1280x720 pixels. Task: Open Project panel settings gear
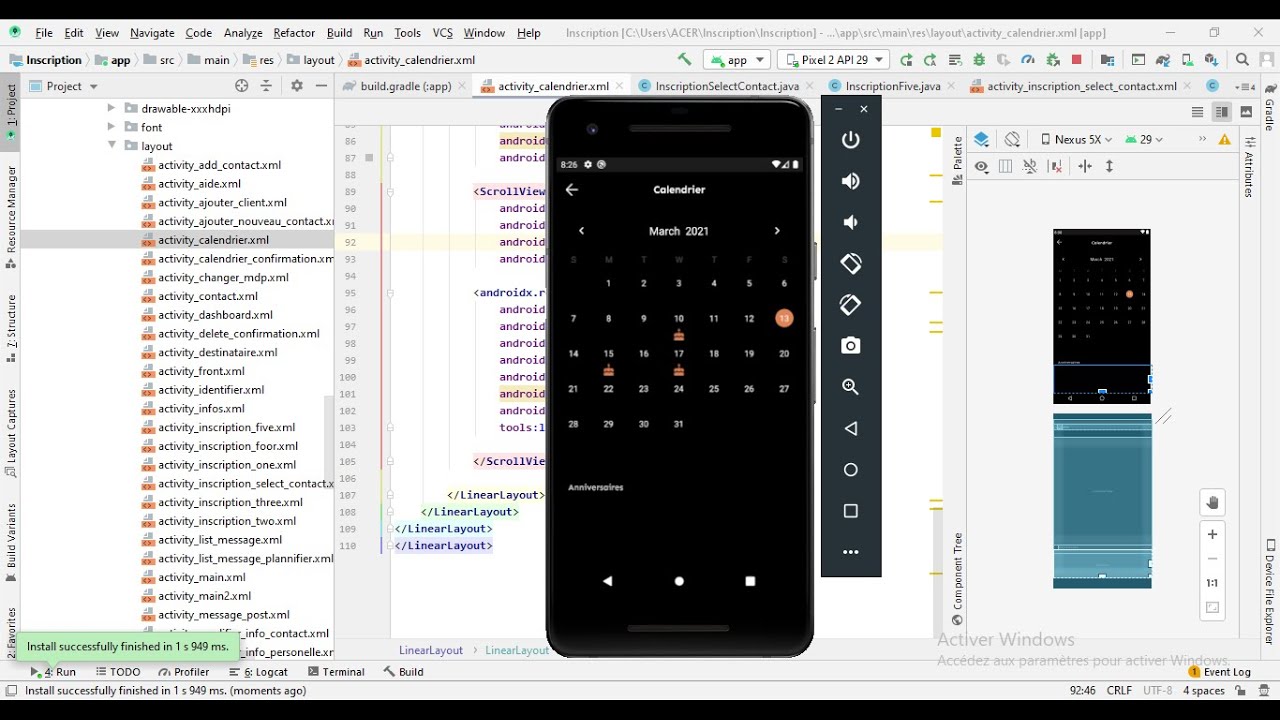[296, 86]
